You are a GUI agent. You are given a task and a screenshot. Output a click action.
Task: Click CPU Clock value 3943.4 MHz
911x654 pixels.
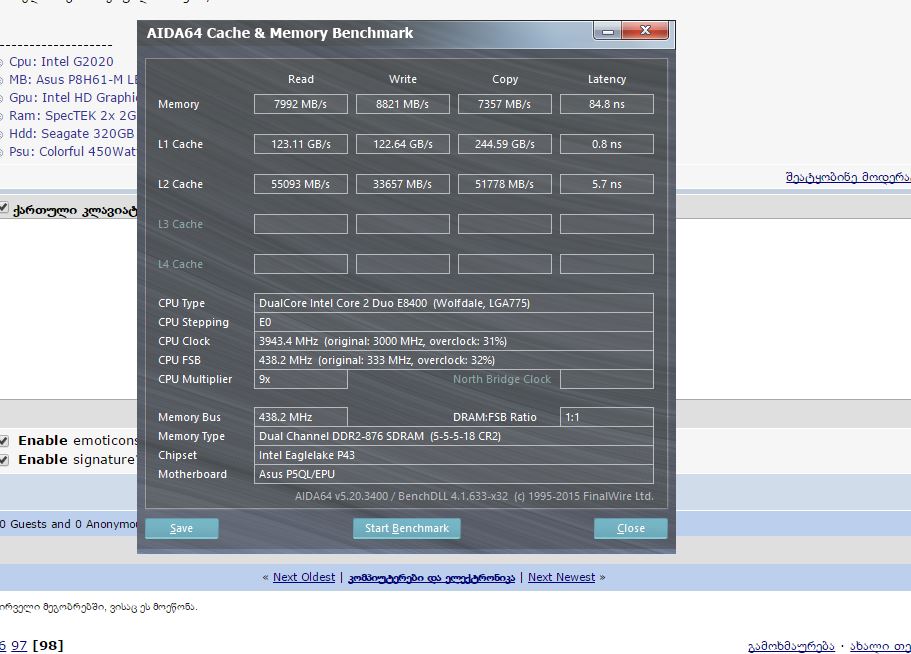[x=454, y=342]
